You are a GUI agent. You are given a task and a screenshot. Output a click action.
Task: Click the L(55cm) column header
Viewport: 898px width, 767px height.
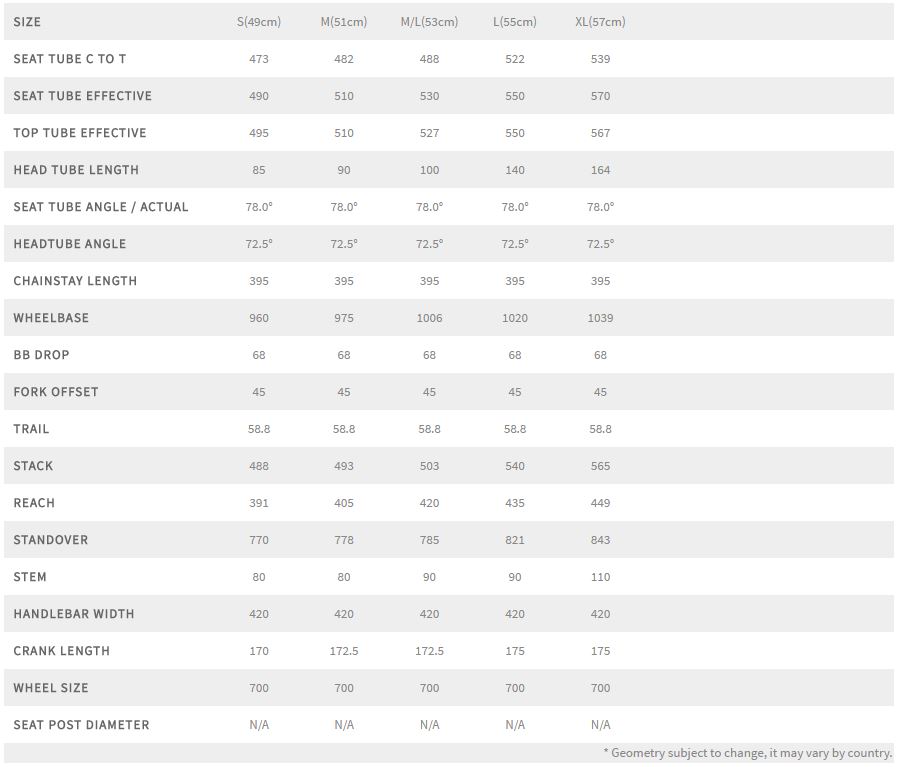coord(515,22)
